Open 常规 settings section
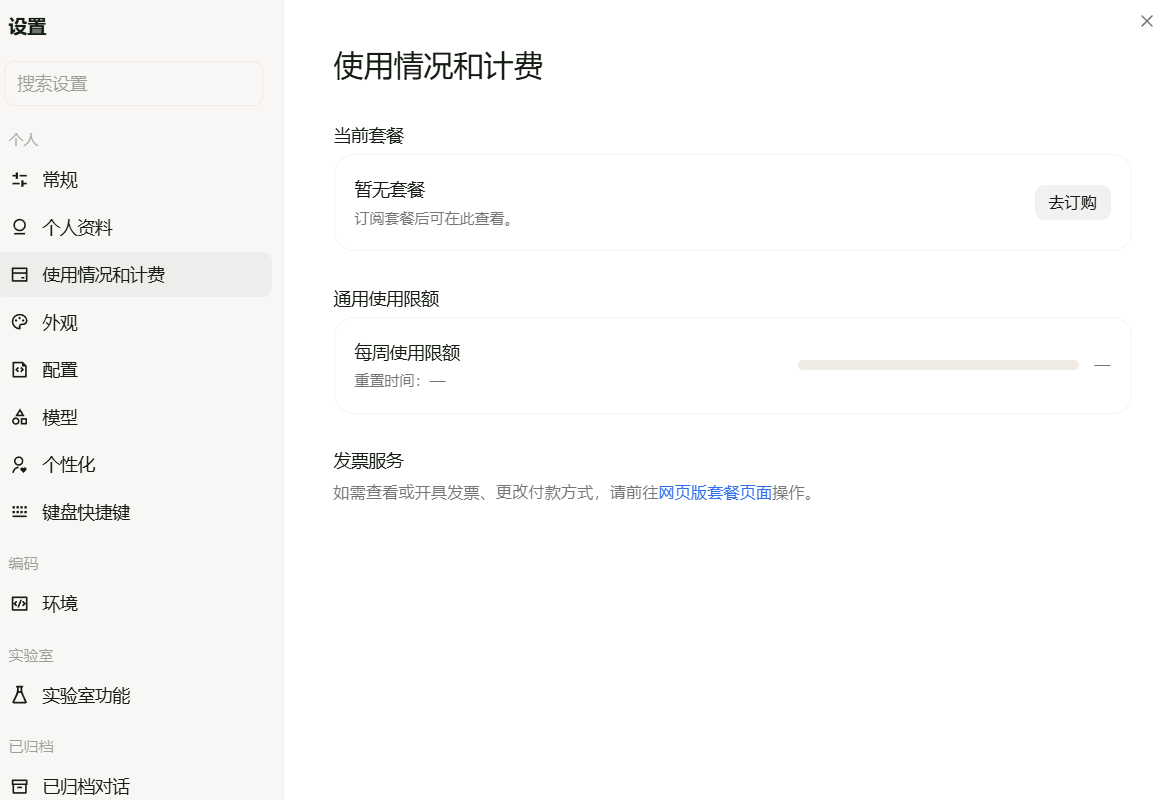 pyautogui.click(x=136, y=180)
